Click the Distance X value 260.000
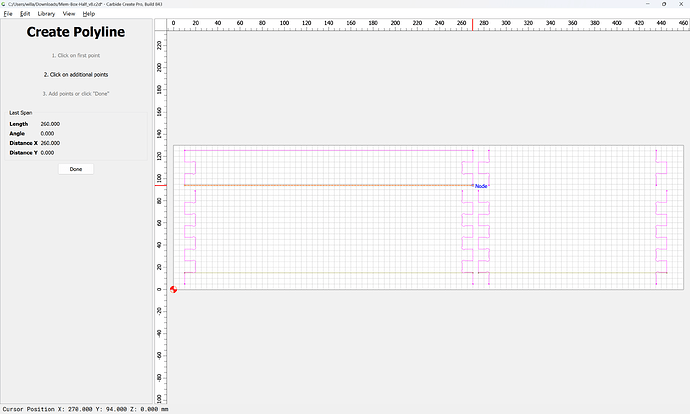The height and width of the screenshot is (414, 690). (x=50, y=143)
